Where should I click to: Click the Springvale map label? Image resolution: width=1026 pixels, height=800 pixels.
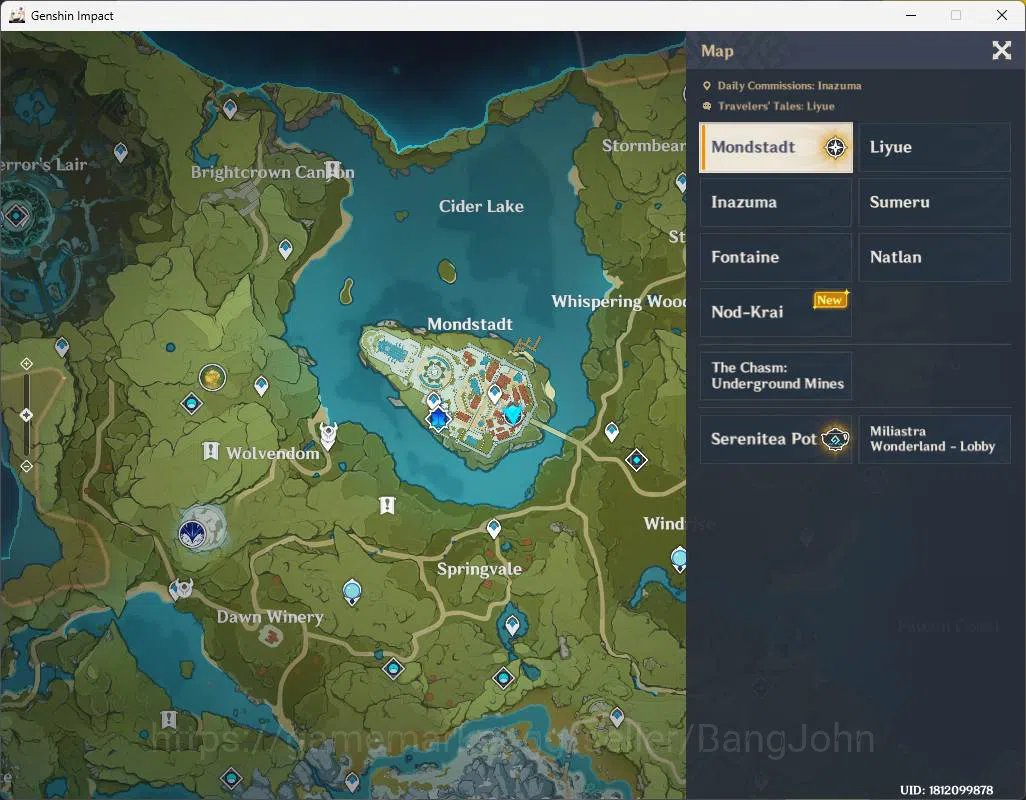click(479, 569)
